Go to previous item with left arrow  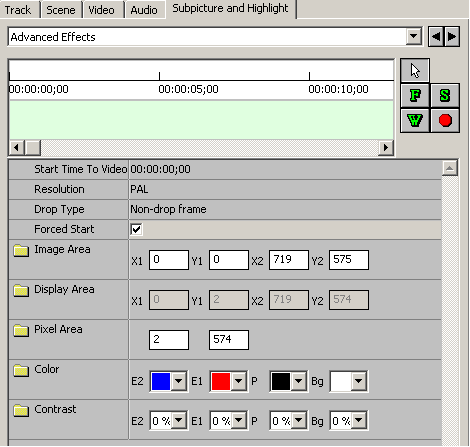pyautogui.click(x=436, y=36)
